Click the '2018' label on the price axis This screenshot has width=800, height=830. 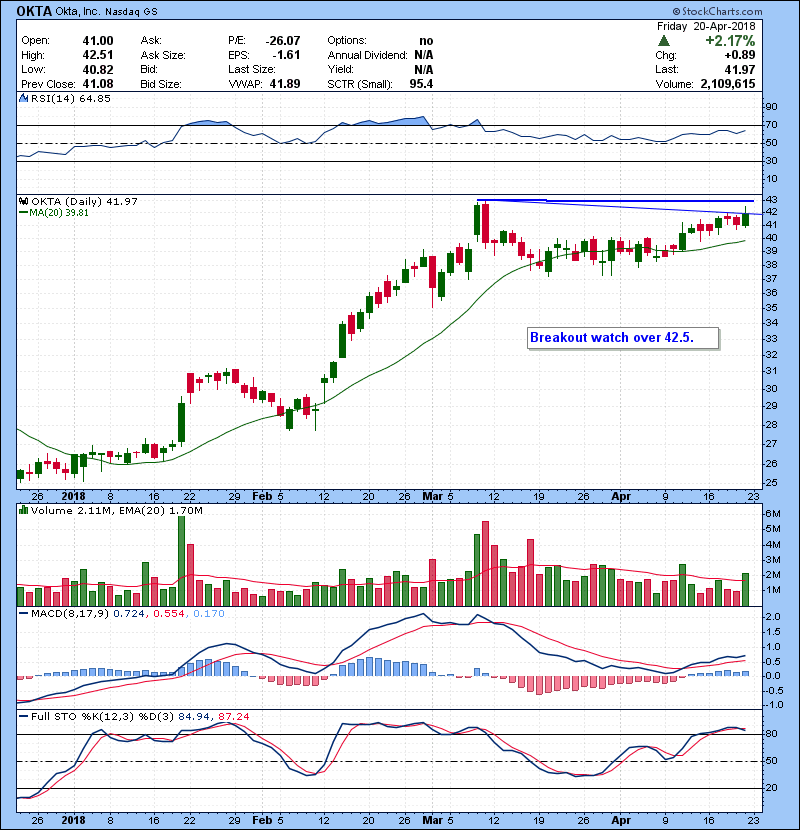[73, 496]
